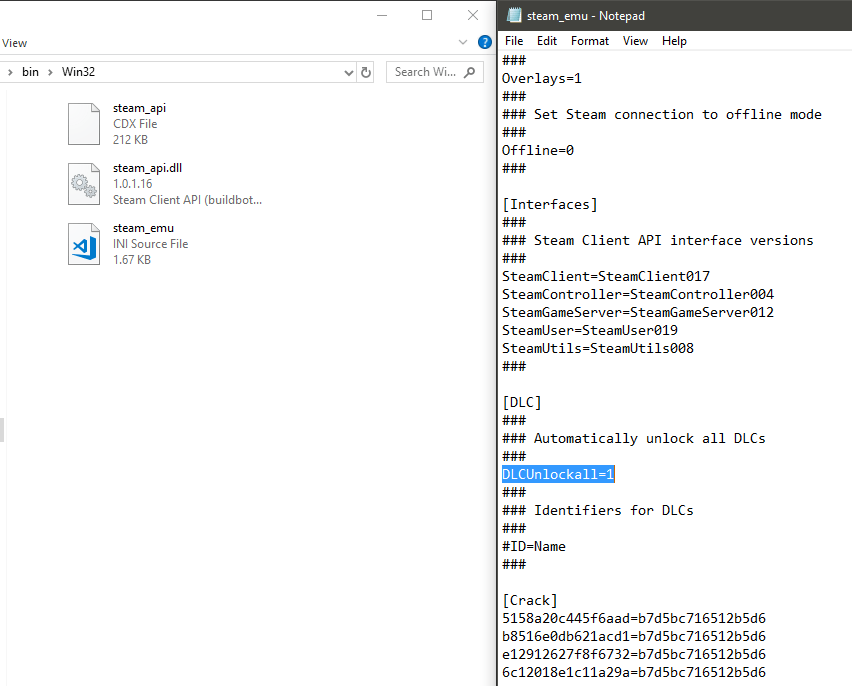Click the SteamUtils=SteamUtils008 line
The height and width of the screenshot is (686, 852).
[x=598, y=348]
